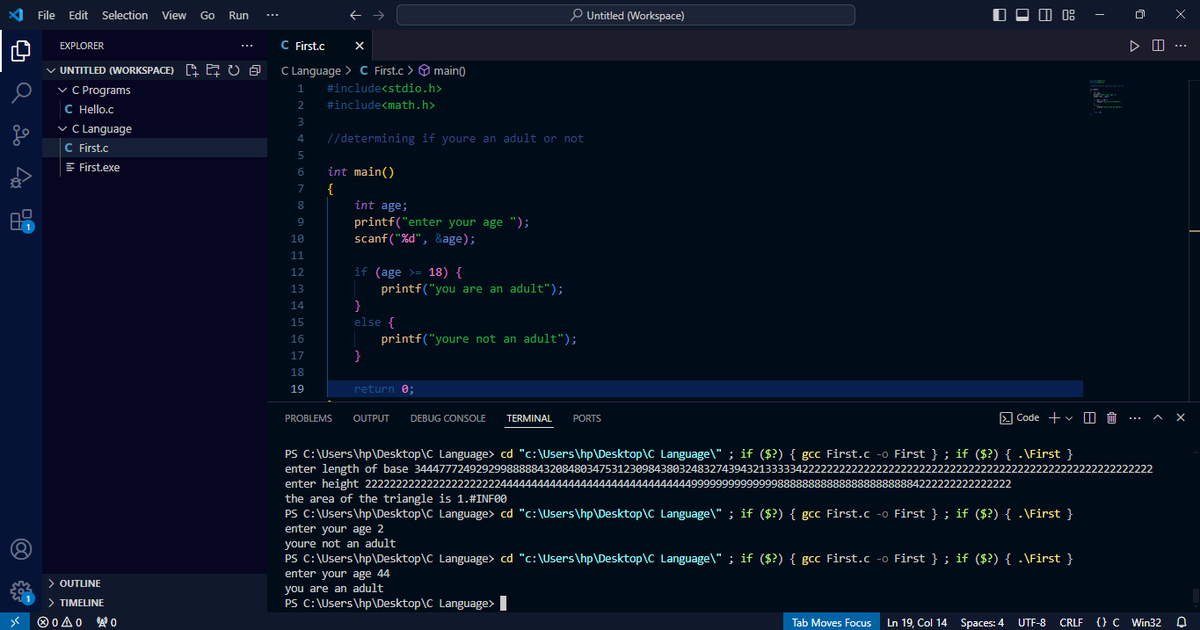Open the Run and Debug view
Image resolution: width=1200 pixels, height=630 pixels.
(x=21, y=178)
